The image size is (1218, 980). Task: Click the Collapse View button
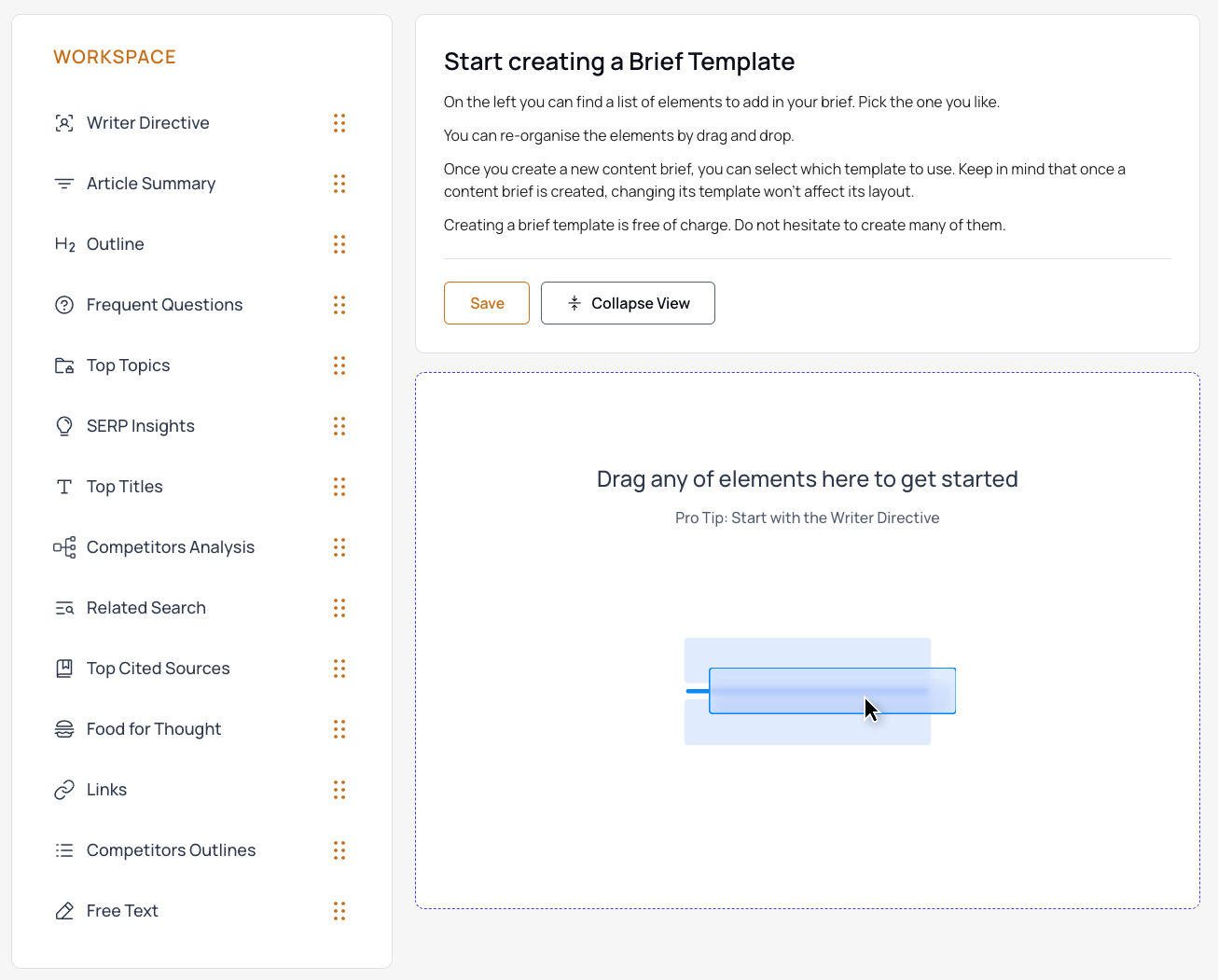628,302
